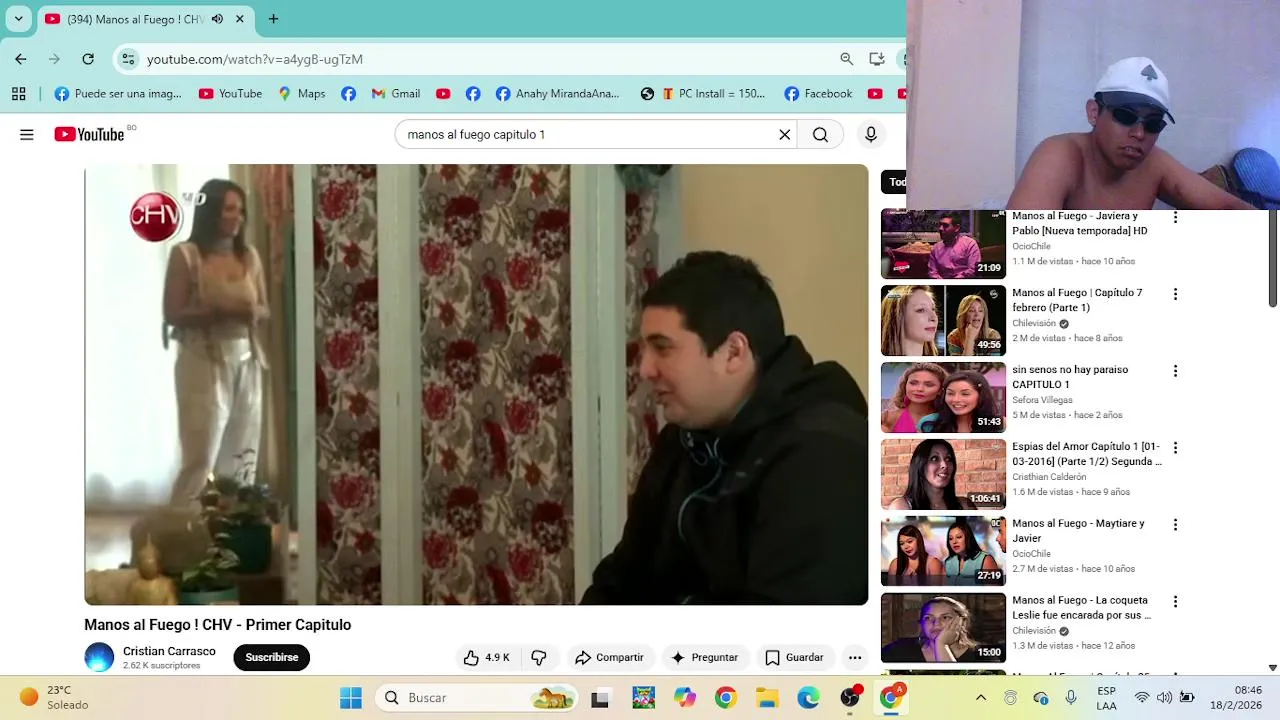Open the sin senos no hay paraiso thumbnail
Screen dimensions: 1280x720
(x=943, y=398)
